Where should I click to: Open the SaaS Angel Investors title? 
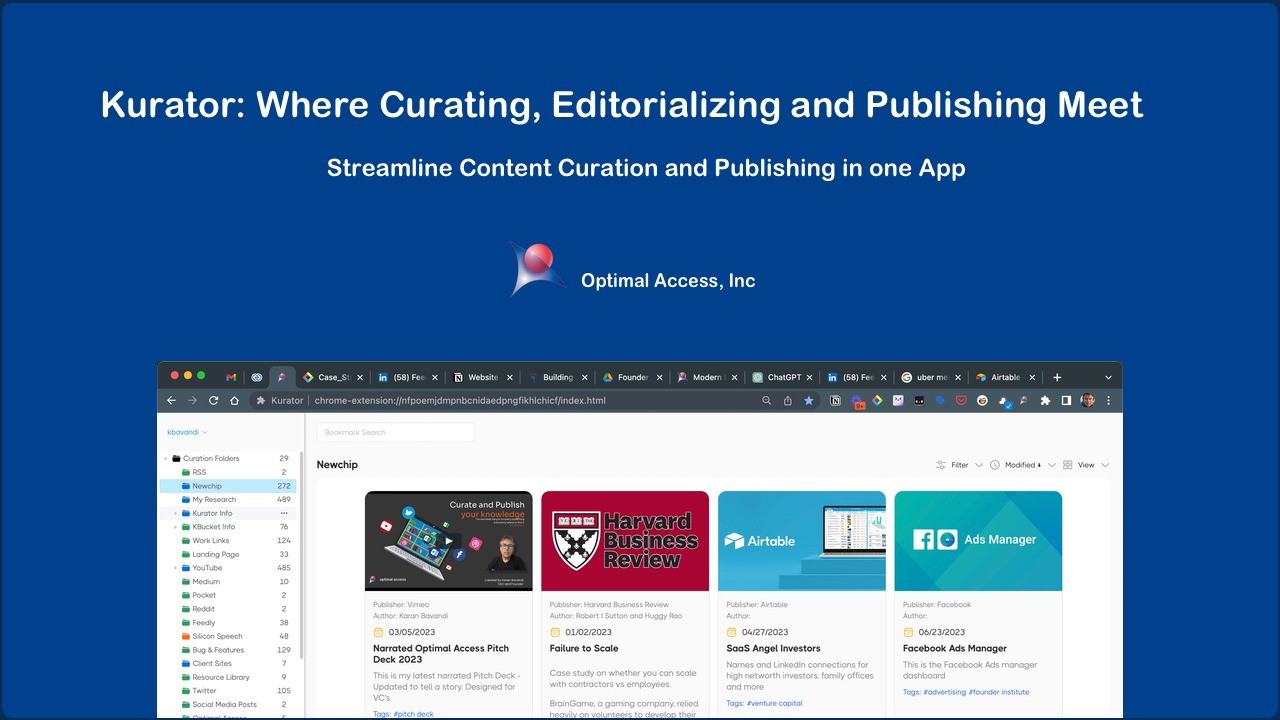tap(773, 648)
